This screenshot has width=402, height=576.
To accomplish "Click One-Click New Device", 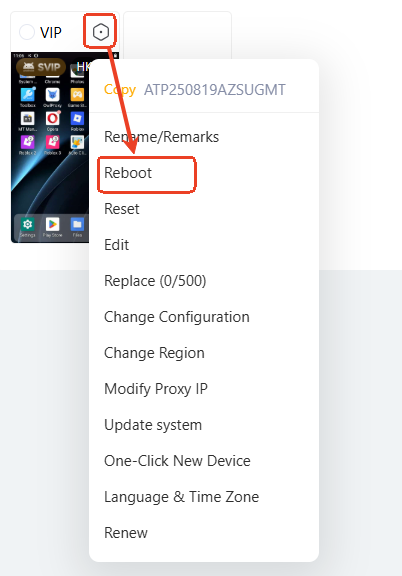I will pos(177,461).
